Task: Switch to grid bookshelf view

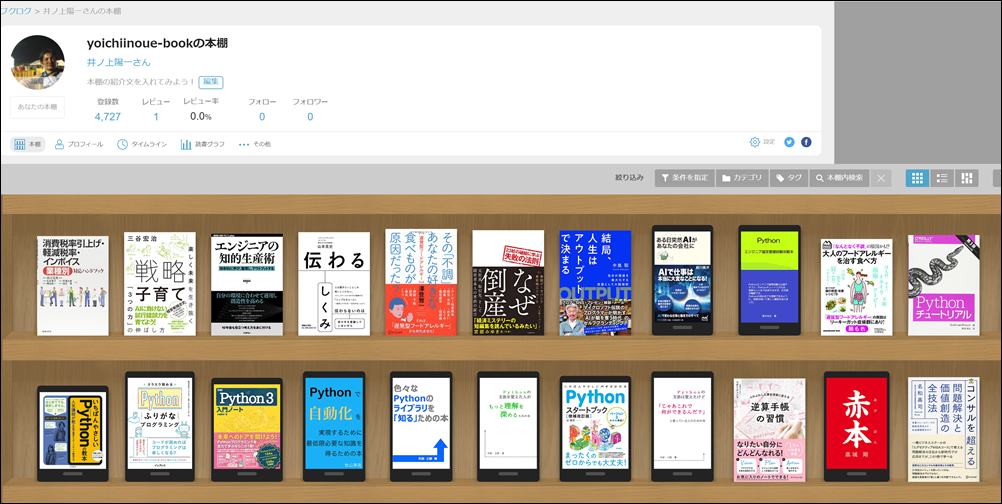Action: tap(917, 178)
